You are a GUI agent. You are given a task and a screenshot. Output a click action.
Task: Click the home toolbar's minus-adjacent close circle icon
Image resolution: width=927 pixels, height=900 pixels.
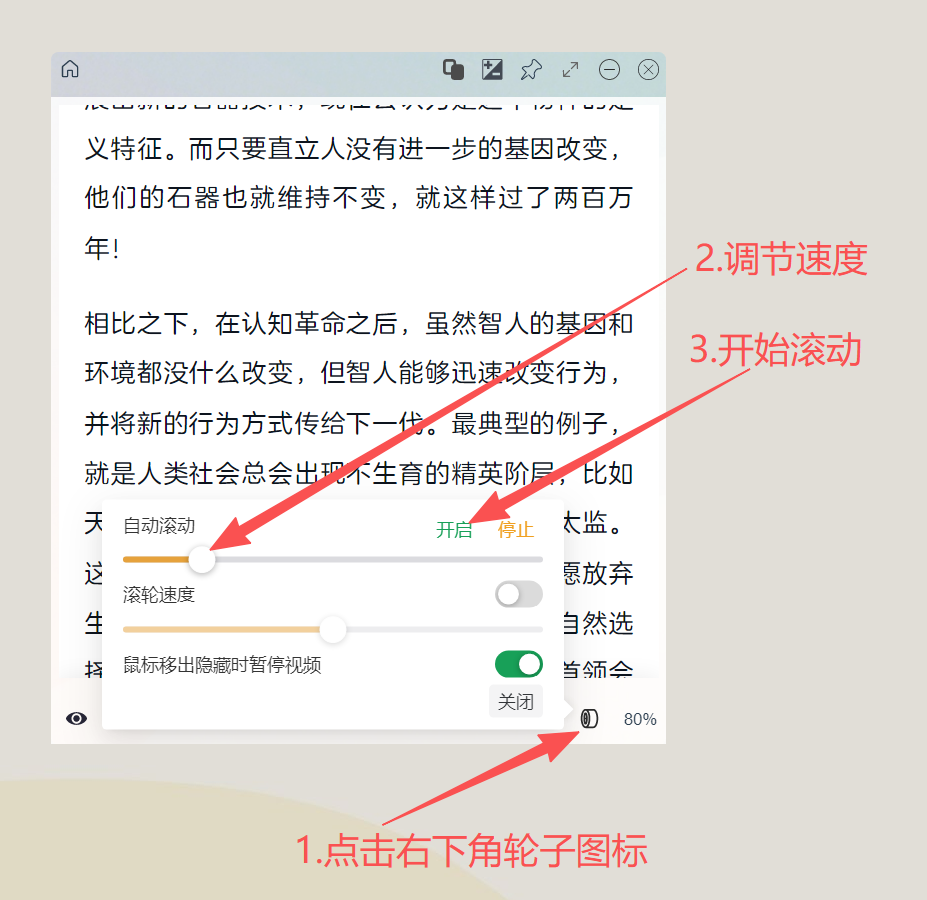[x=648, y=69]
